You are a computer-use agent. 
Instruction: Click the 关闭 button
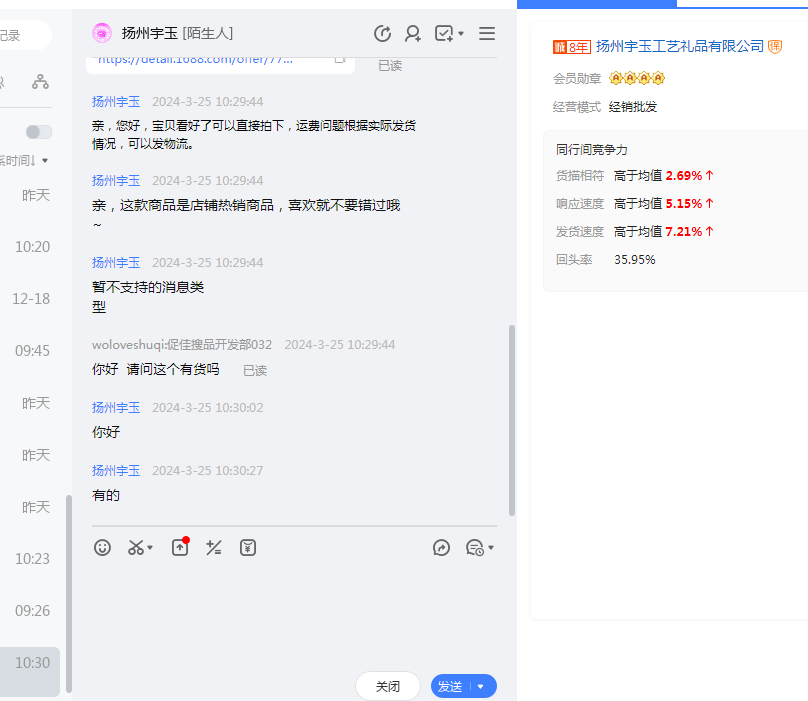coord(387,686)
